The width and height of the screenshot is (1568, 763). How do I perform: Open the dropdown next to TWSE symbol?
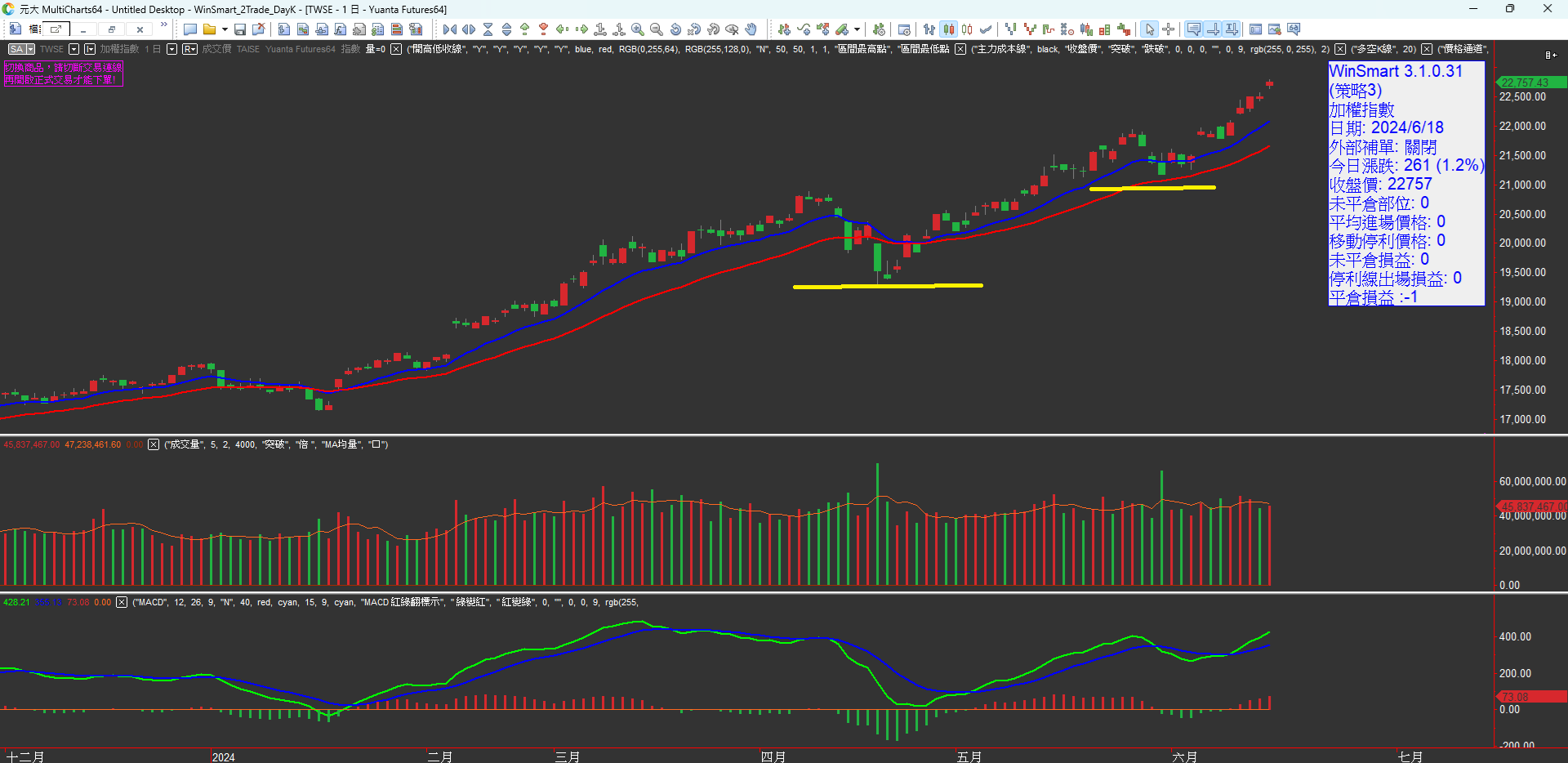74,49
